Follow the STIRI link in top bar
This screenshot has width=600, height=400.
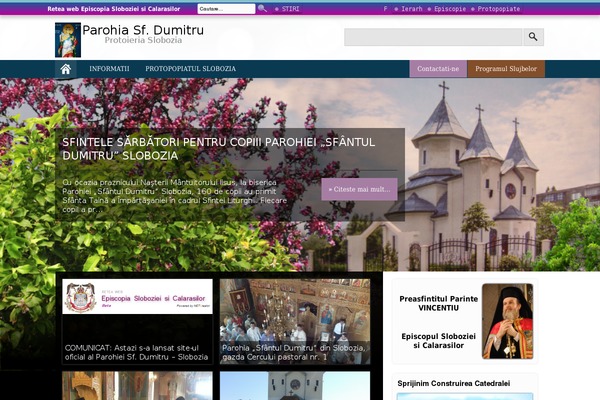[x=290, y=8]
